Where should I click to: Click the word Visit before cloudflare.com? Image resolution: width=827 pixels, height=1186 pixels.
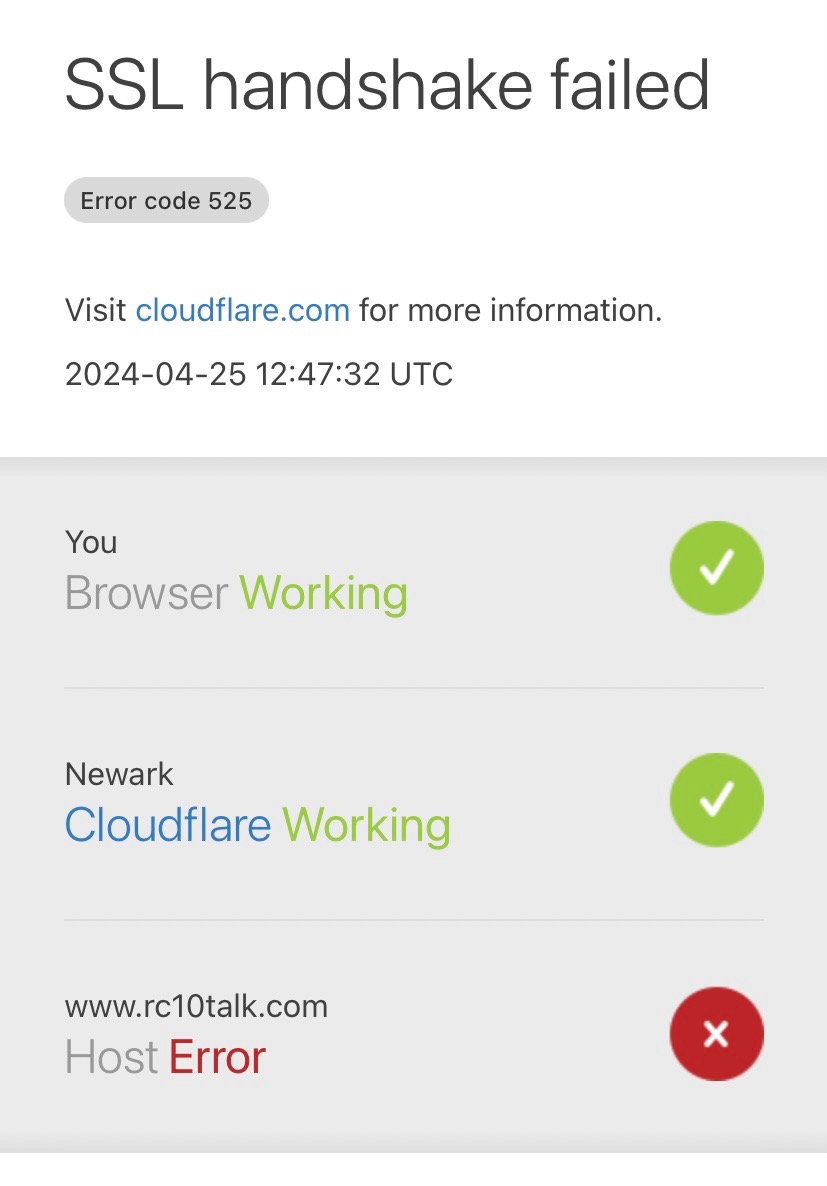coord(96,310)
